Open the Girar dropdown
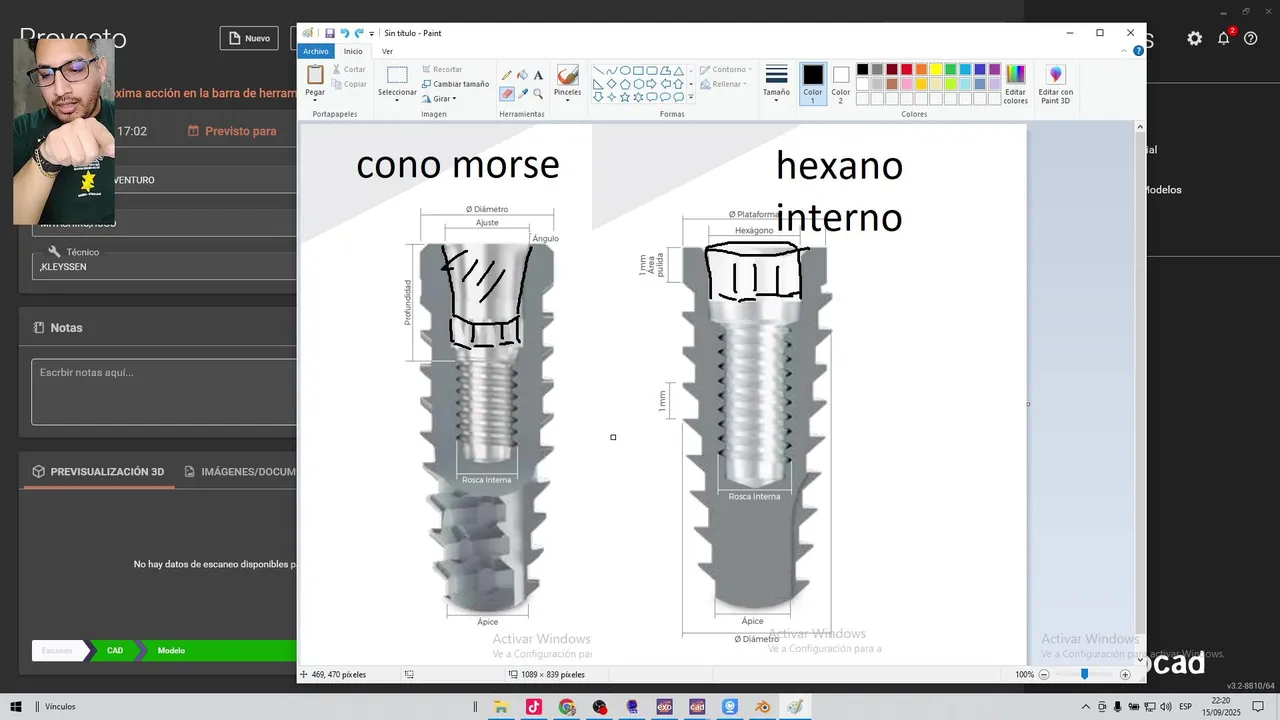The width and height of the screenshot is (1280, 720). click(x=439, y=98)
